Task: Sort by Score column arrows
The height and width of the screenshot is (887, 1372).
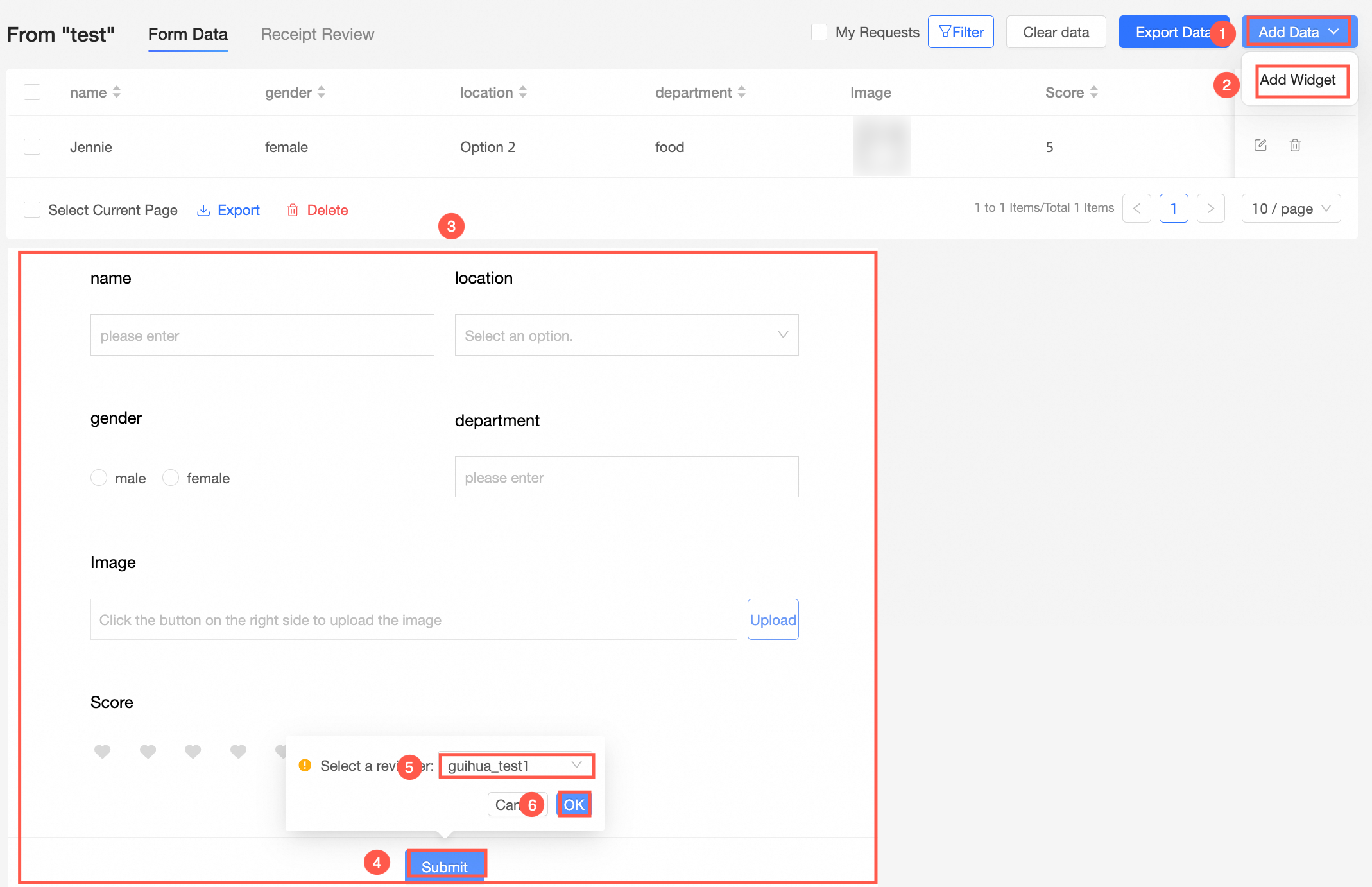Action: [1094, 92]
